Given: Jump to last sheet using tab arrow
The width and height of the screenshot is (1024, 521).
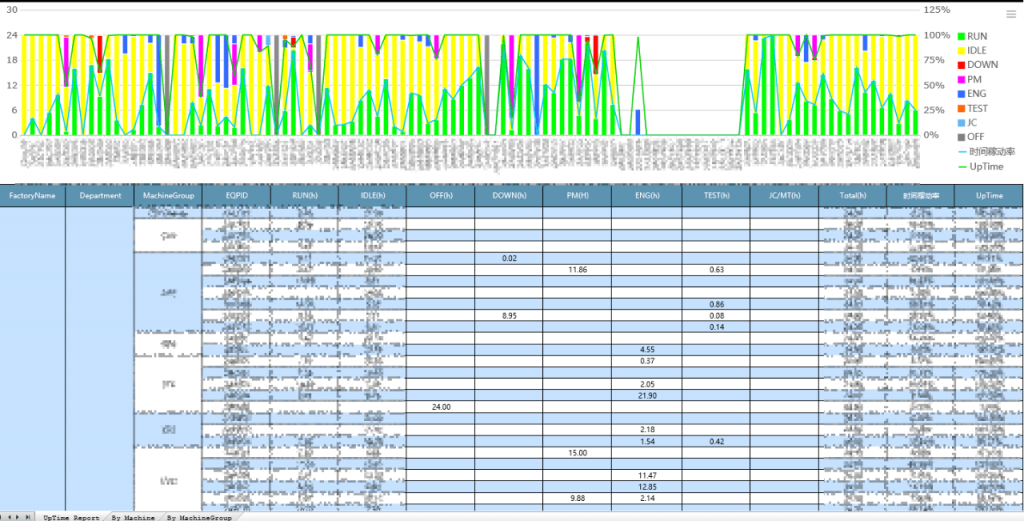Looking at the screenshot, I should coord(27,516).
